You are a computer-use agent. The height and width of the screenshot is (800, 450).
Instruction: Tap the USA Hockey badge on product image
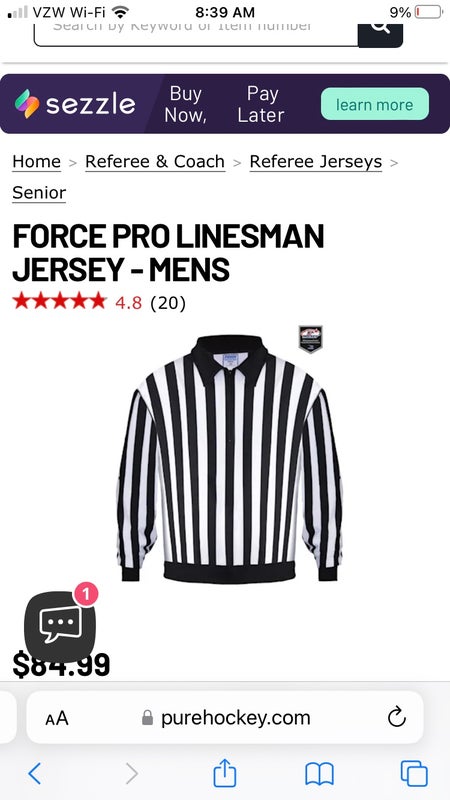pyautogui.click(x=310, y=339)
